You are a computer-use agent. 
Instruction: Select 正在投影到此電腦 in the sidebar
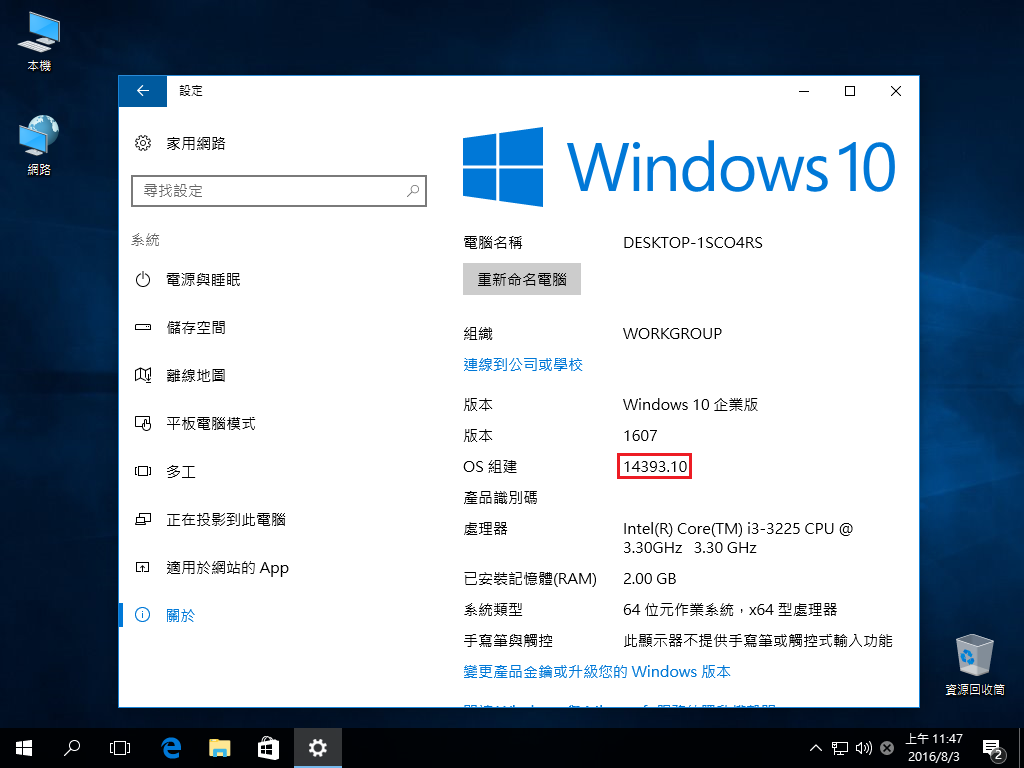(x=273, y=519)
